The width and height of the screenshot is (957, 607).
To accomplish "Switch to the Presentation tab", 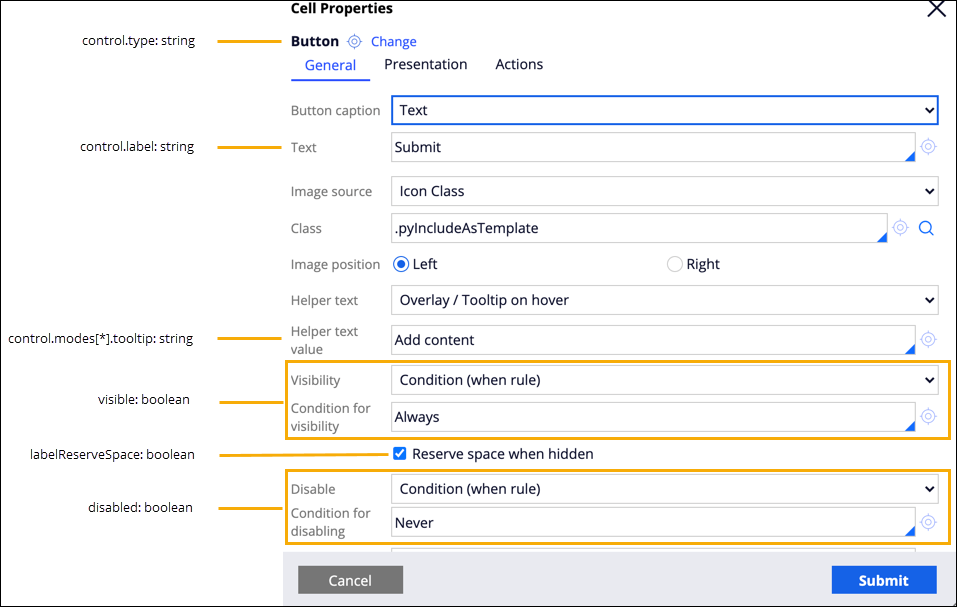I will [x=425, y=64].
